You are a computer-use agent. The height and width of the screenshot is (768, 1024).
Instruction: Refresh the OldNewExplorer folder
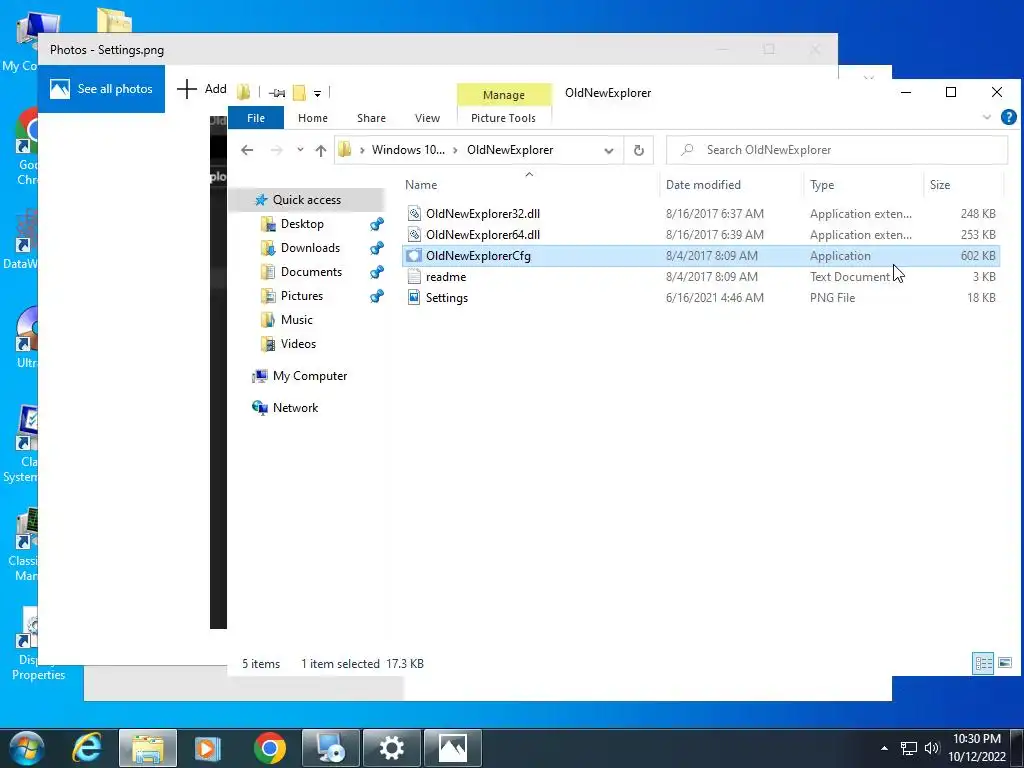point(639,150)
